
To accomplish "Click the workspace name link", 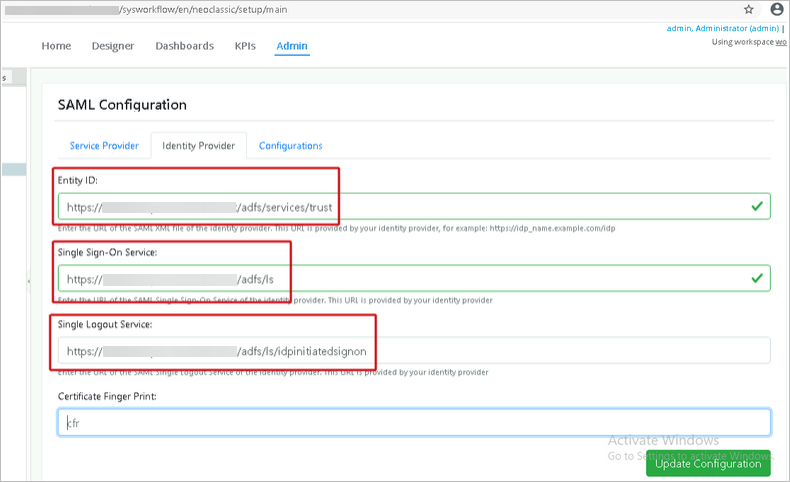I will click(x=780, y=42).
